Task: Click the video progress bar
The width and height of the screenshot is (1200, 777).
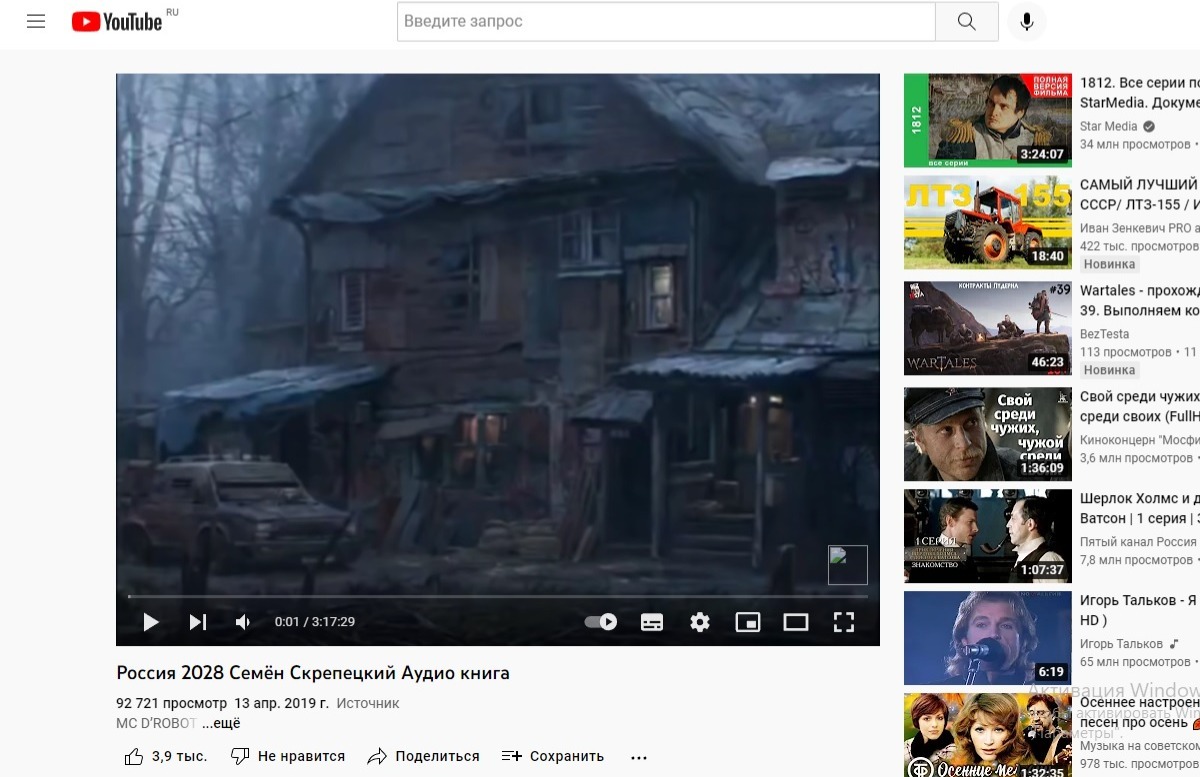Action: coord(497,597)
